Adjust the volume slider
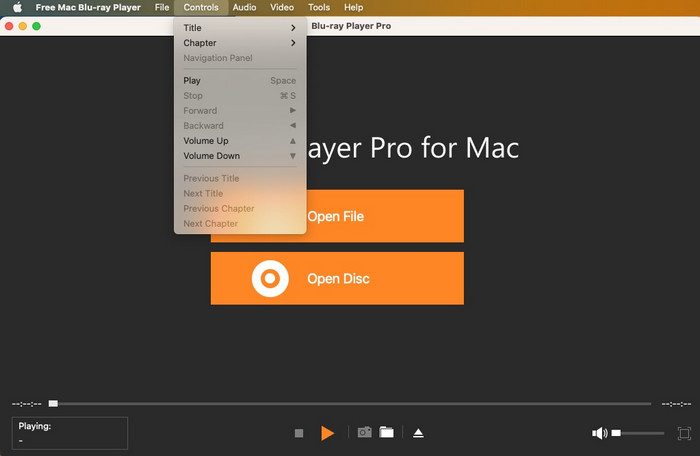Screen dimensions: 700x456 click(x=638, y=433)
